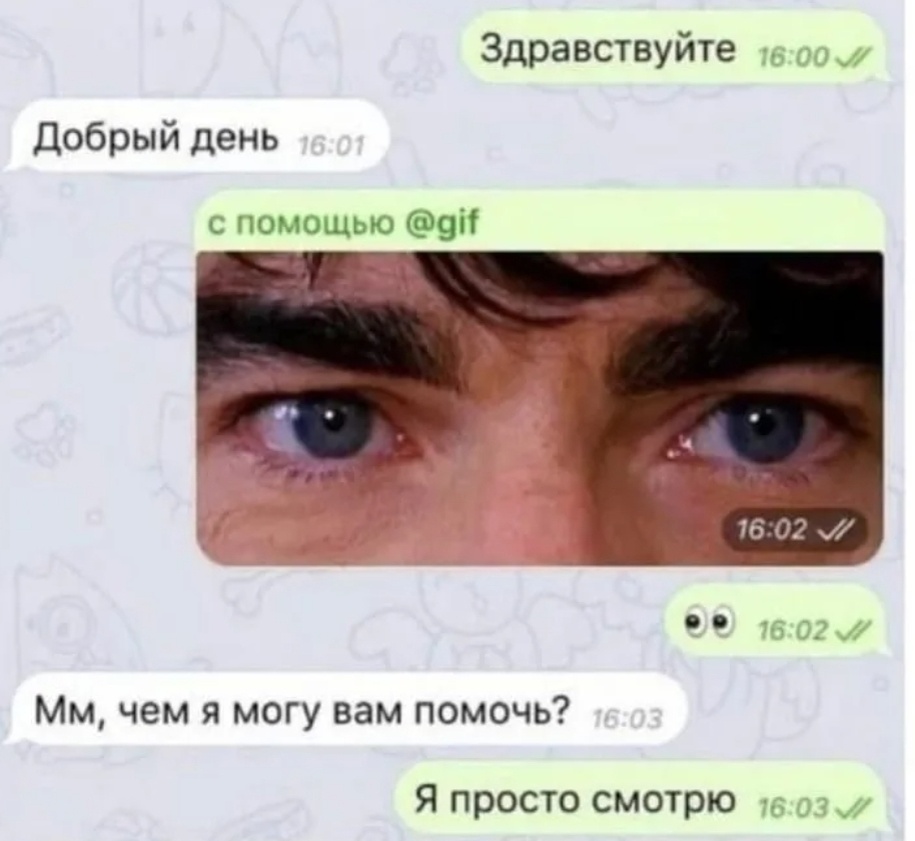The image size is (915, 841).
Task: Select the Здравствуйте message bubble
Action: (x=672, y=47)
